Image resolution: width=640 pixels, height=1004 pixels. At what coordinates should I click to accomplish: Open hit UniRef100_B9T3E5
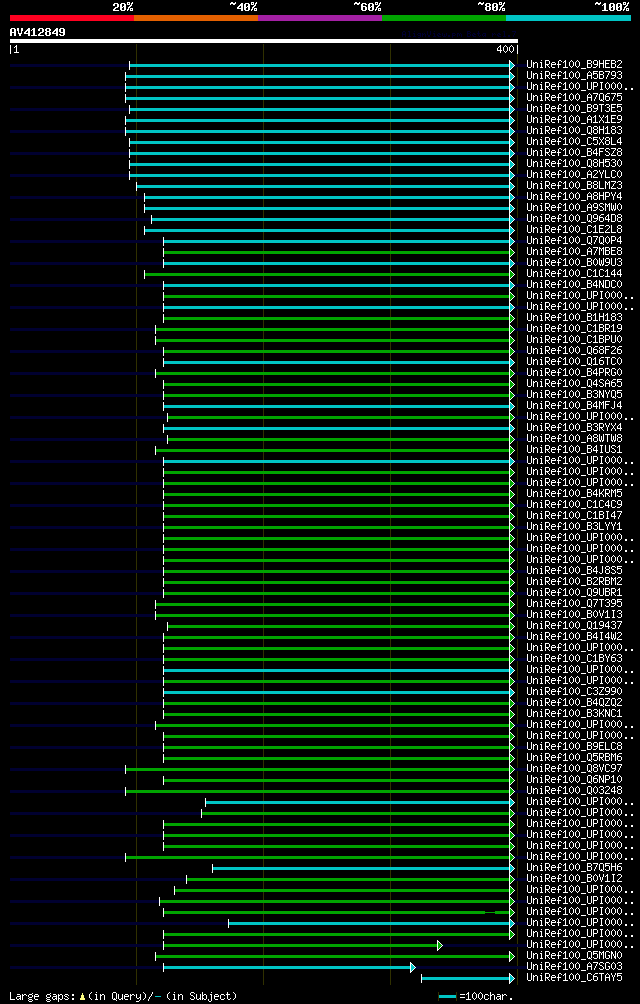pyautogui.click(x=573, y=108)
